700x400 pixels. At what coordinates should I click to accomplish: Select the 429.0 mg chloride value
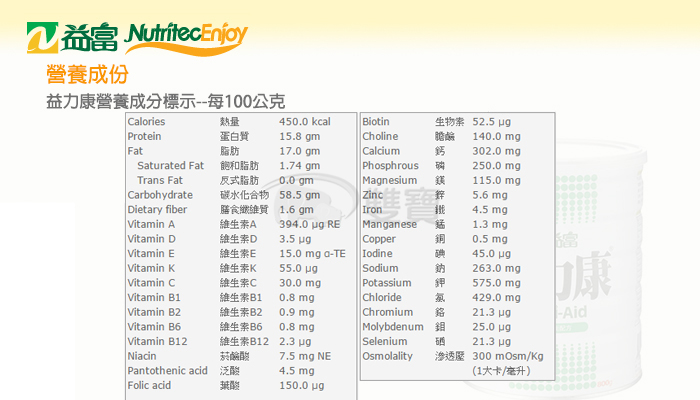coord(496,298)
